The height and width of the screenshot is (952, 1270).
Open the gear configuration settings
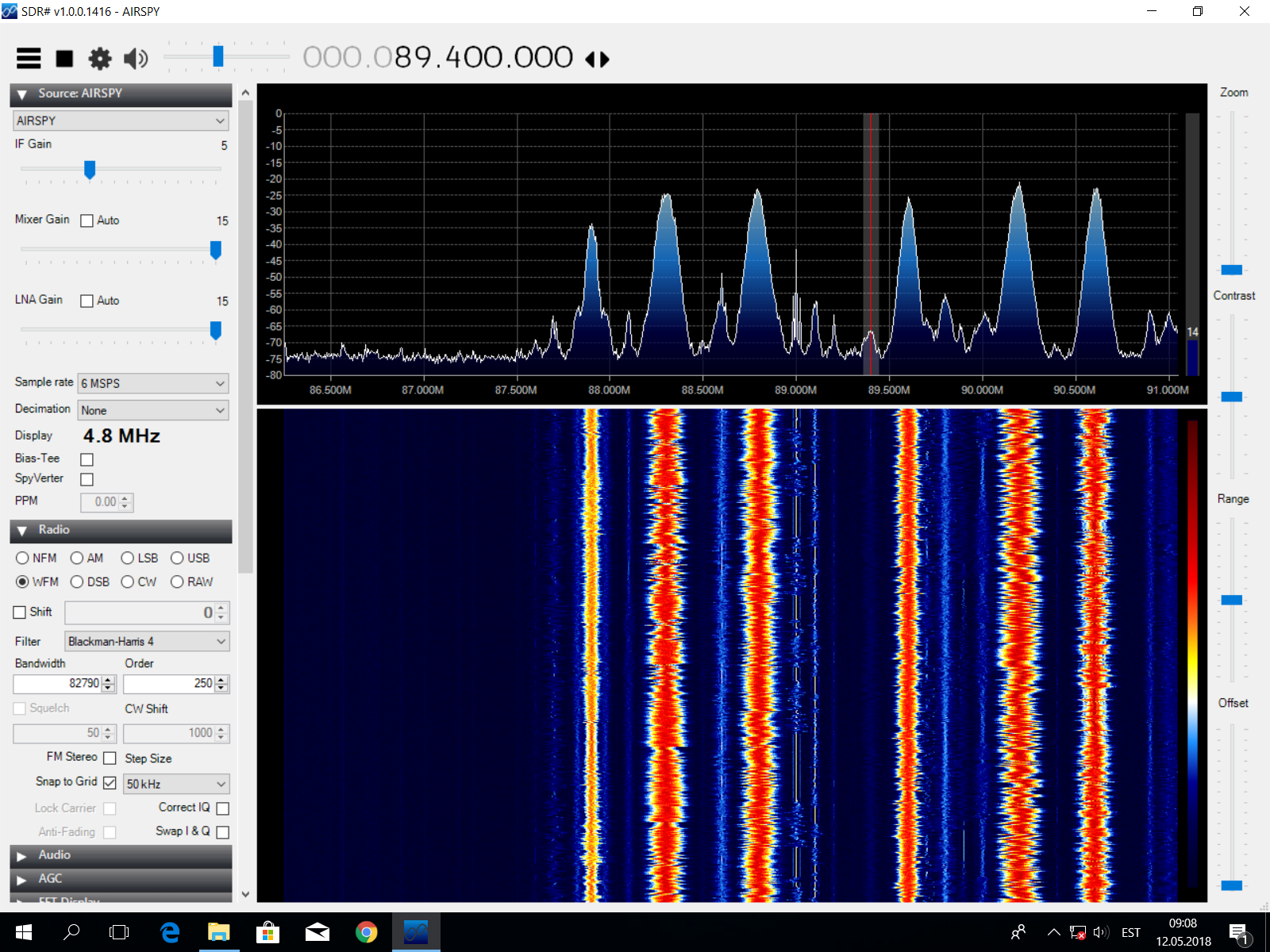point(100,59)
